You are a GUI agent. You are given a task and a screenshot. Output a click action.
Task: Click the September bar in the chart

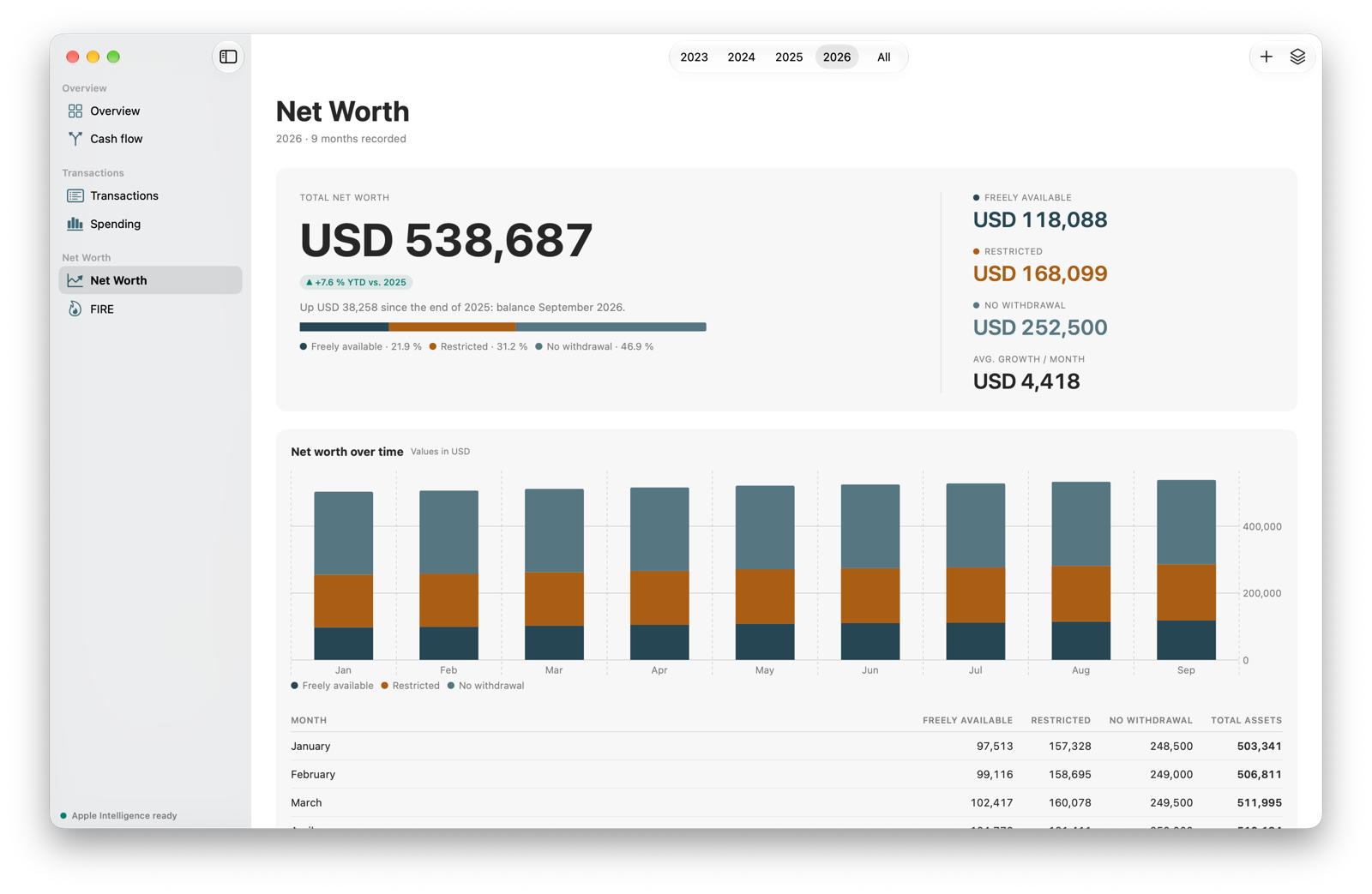pyautogui.click(x=1186, y=570)
